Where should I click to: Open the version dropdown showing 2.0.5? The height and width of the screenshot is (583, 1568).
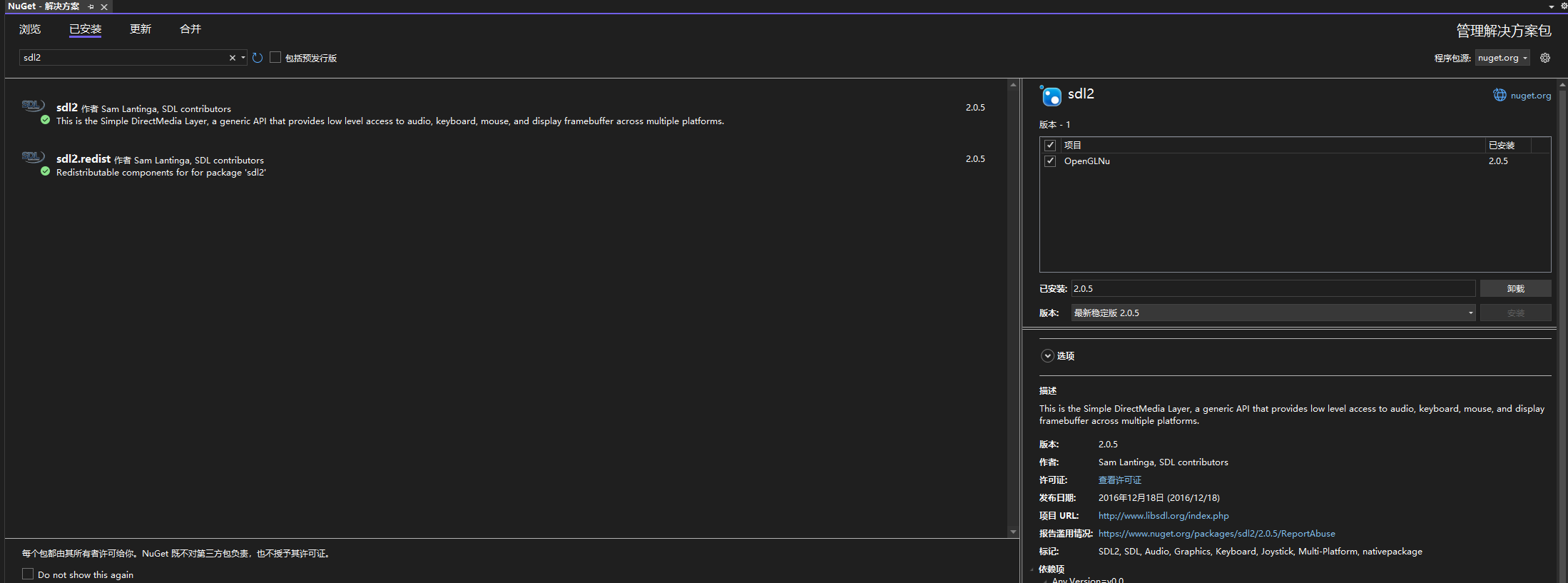pyautogui.click(x=1273, y=313)
